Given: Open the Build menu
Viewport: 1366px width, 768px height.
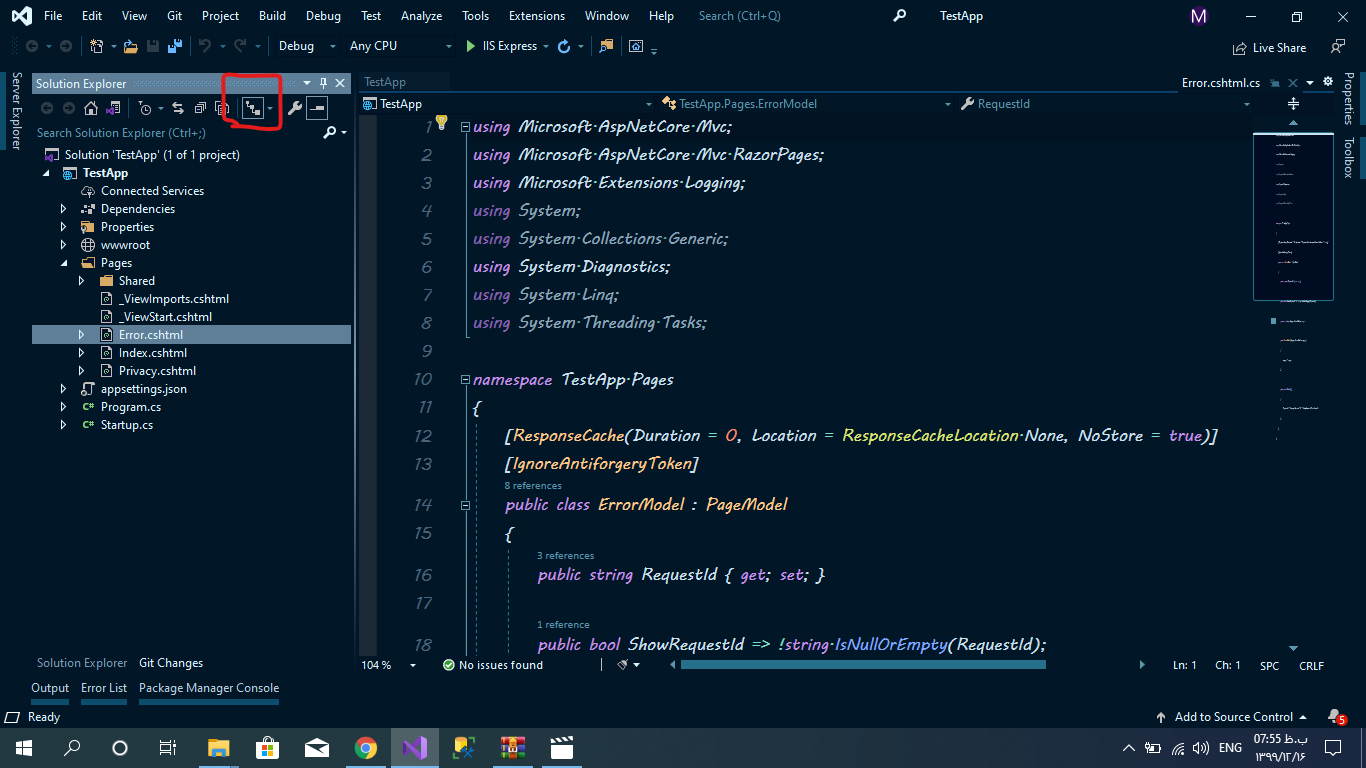Looking at the screenshot, I should (x=272, y=16).
